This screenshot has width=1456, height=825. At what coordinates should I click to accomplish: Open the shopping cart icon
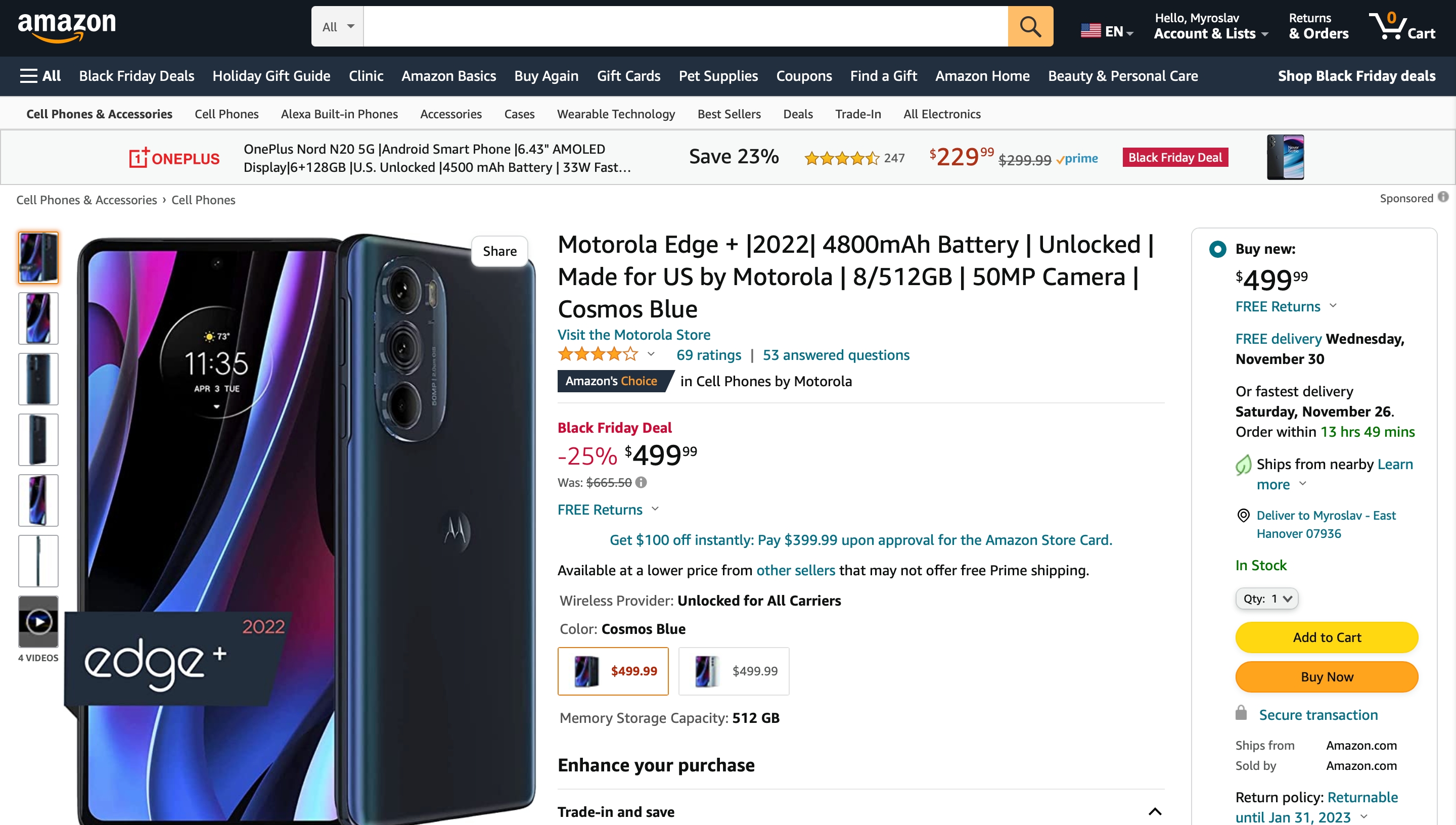pyautogui.click(x=1401, y=27)
